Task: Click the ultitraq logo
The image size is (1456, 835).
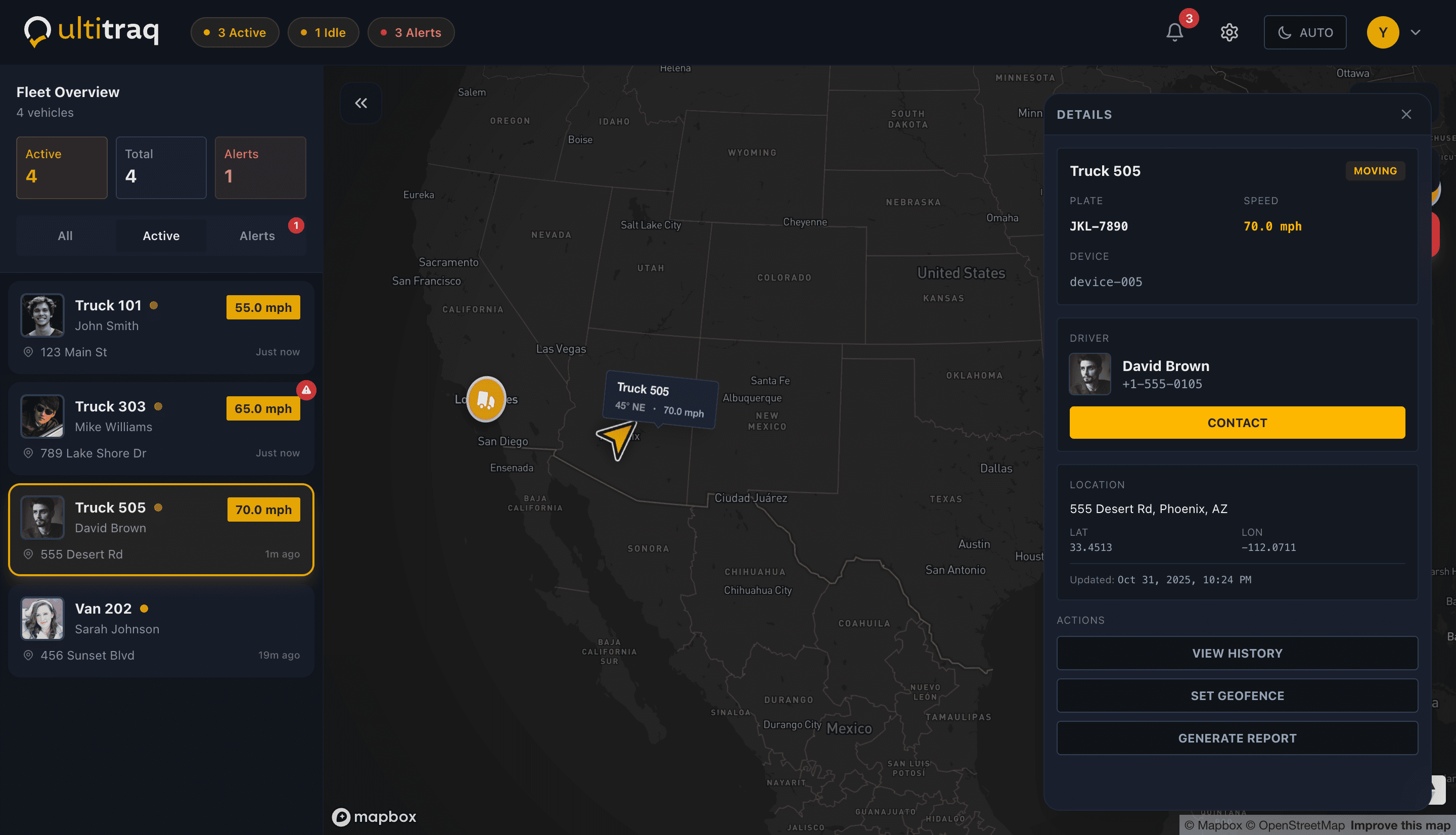Action: (92, 31)
